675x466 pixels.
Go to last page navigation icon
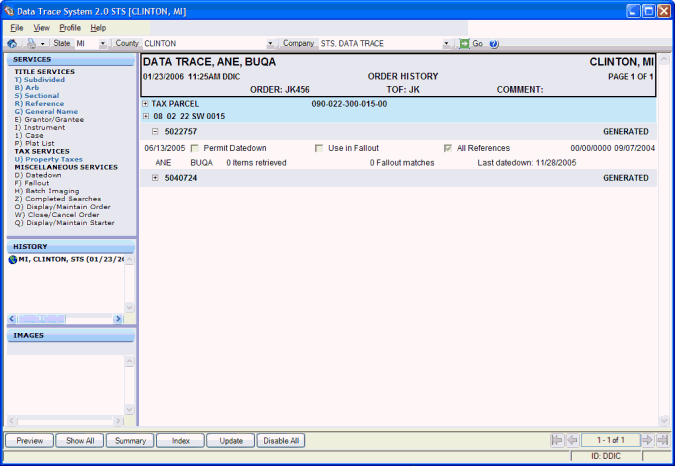click(663, 440)
